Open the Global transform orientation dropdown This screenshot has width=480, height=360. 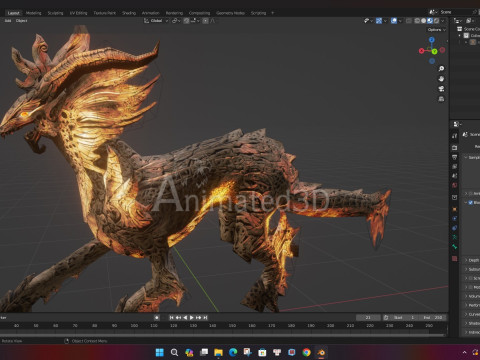click(x=156, y=21)
